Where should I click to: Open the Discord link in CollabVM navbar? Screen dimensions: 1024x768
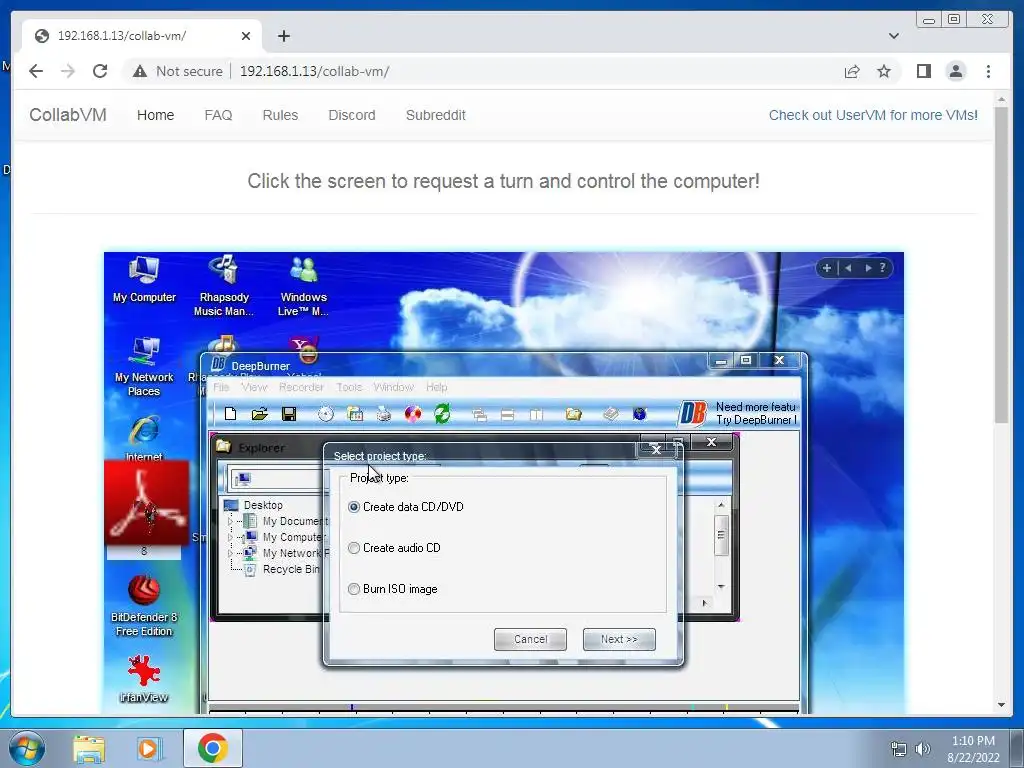(x=351, y=115)
